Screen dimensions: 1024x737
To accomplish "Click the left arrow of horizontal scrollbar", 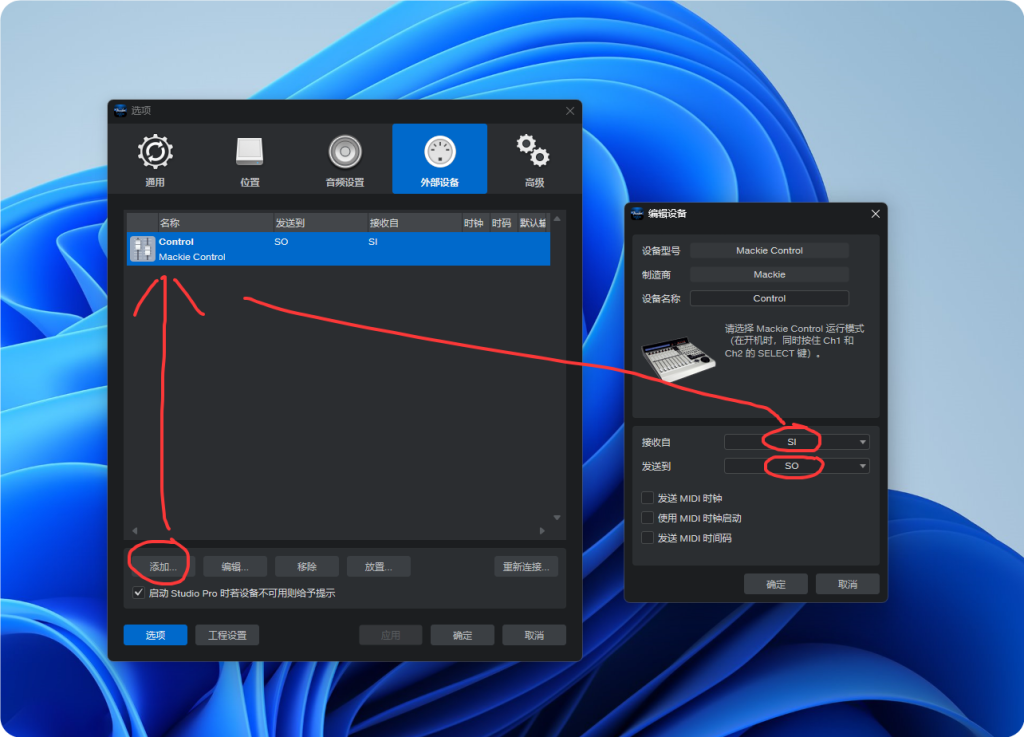I will [x=135, y=531].
